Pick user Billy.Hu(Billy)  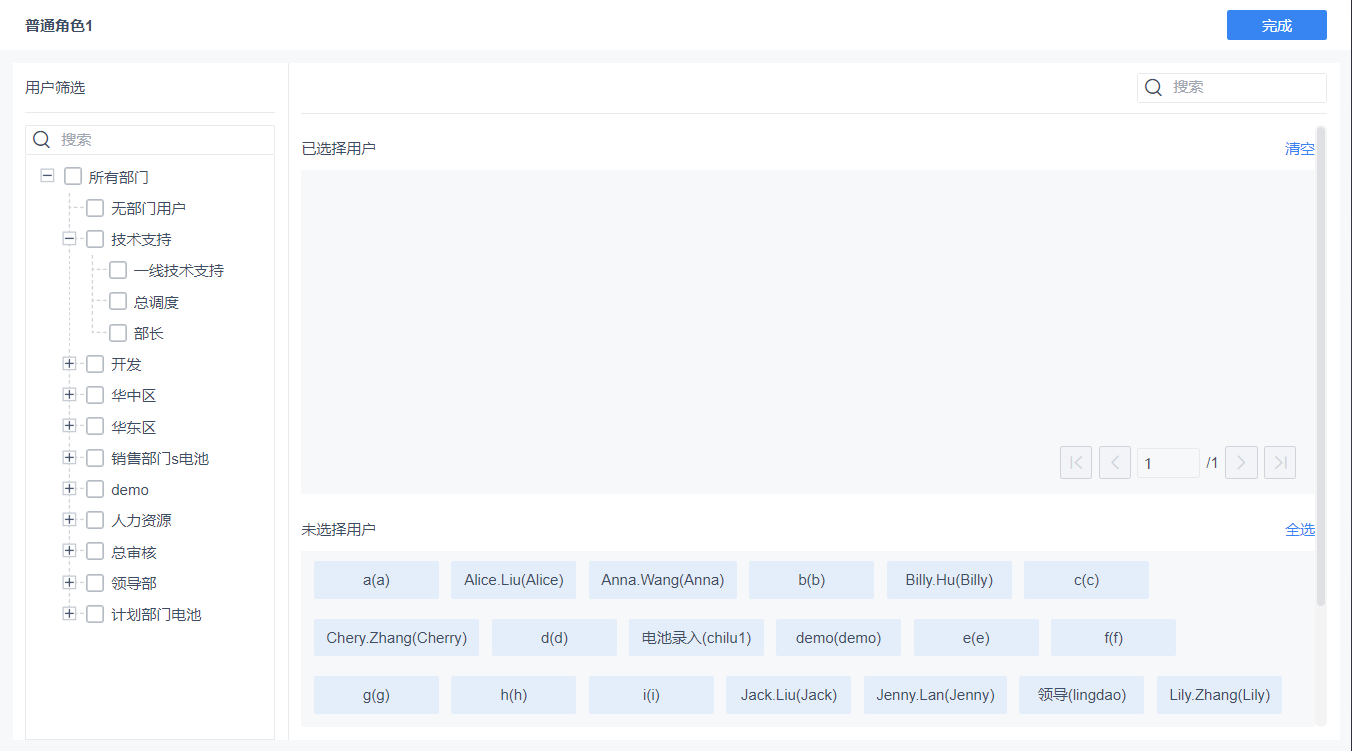[x=949, y=580]
